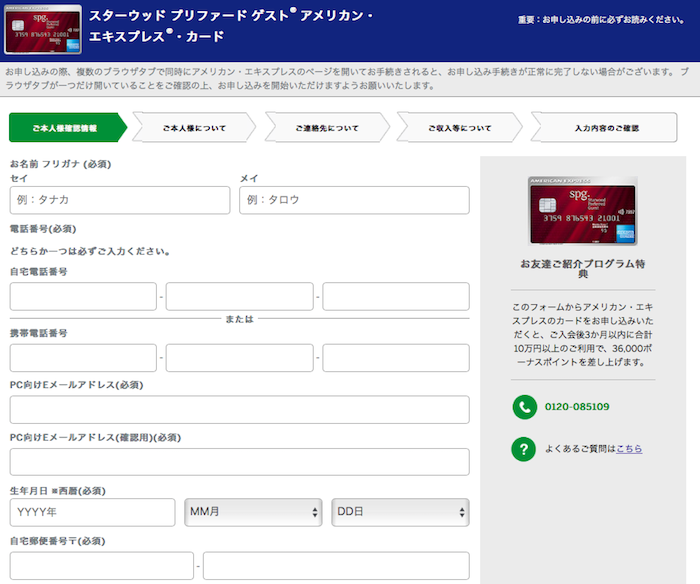Click the green phone icon

(x=525, y=407)
